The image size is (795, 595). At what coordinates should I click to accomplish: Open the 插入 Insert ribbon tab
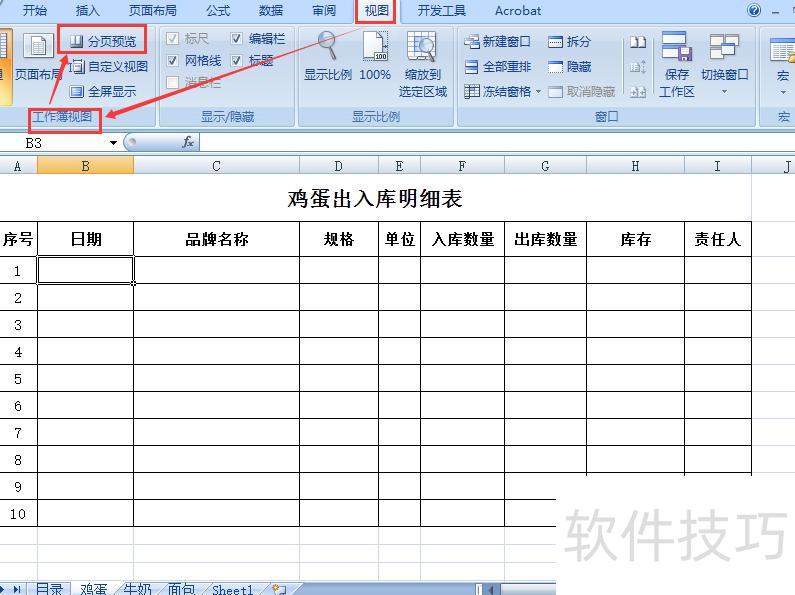[88, 11]
